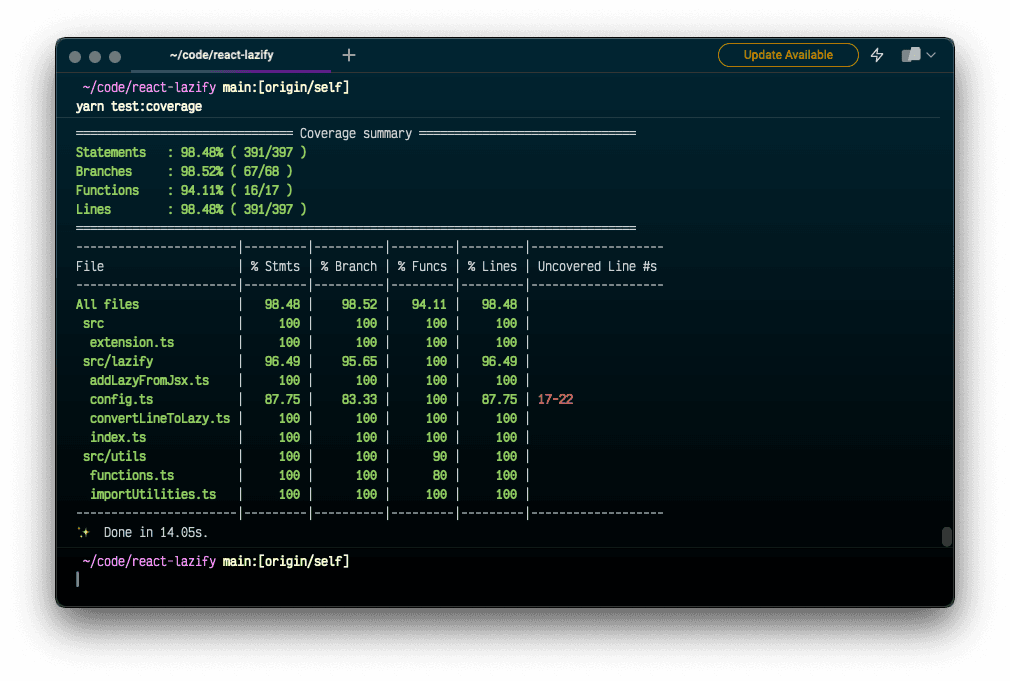Click the convertLineToLazy.ts file entry
The height and width of the screenshot is (681, 1010).
[159, 418]
